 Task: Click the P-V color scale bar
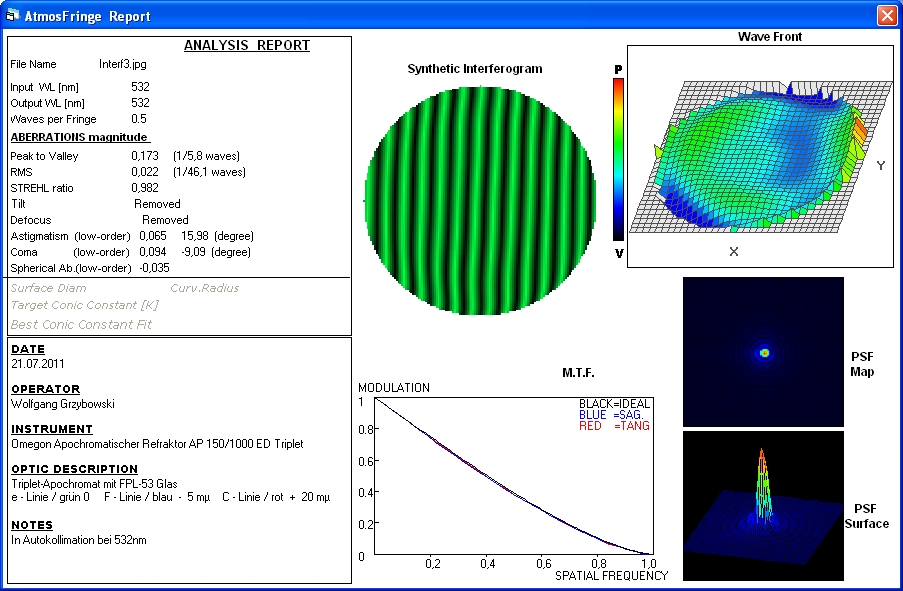[618, 160]
